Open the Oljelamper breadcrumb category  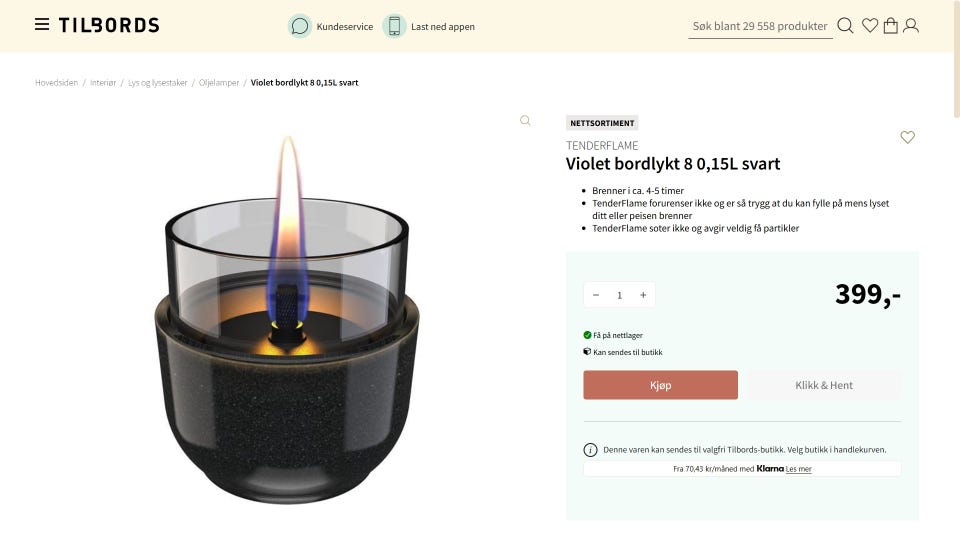[219, 83]
